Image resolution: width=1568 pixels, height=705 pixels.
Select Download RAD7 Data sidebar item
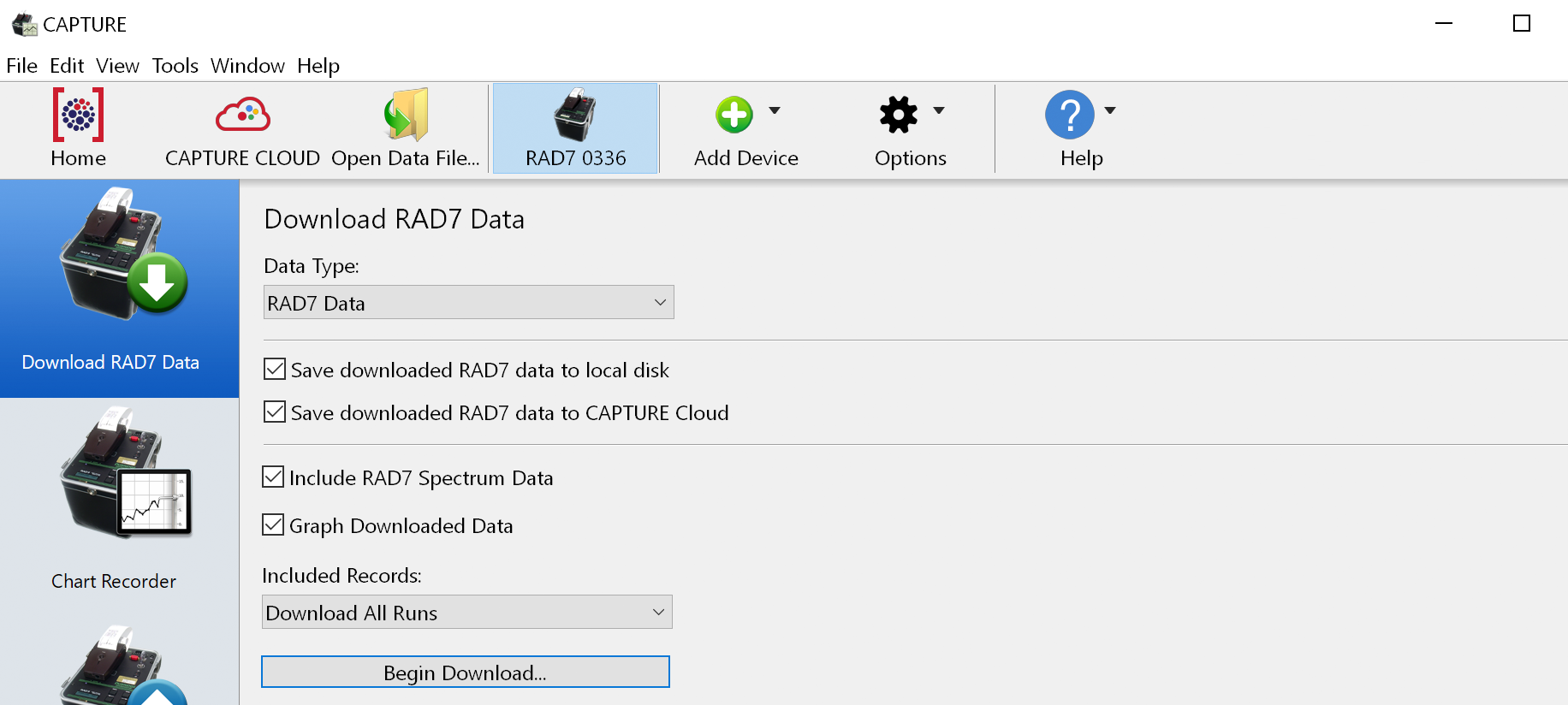pos(111,287)
